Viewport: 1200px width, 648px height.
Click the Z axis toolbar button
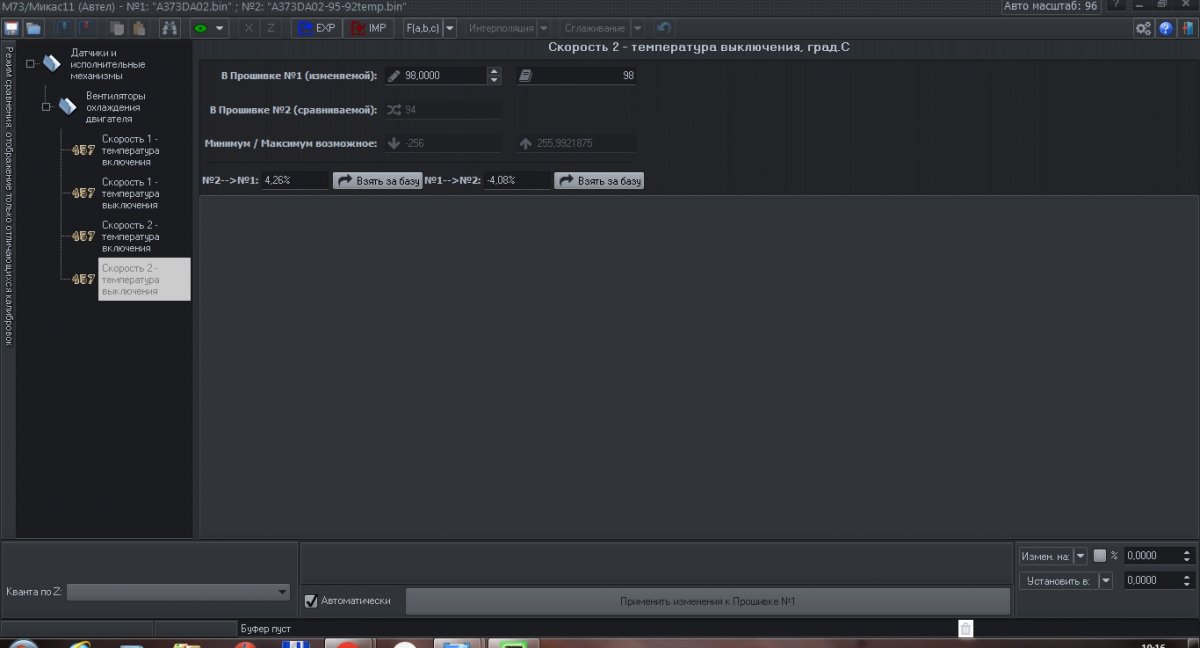coord(271,28)
